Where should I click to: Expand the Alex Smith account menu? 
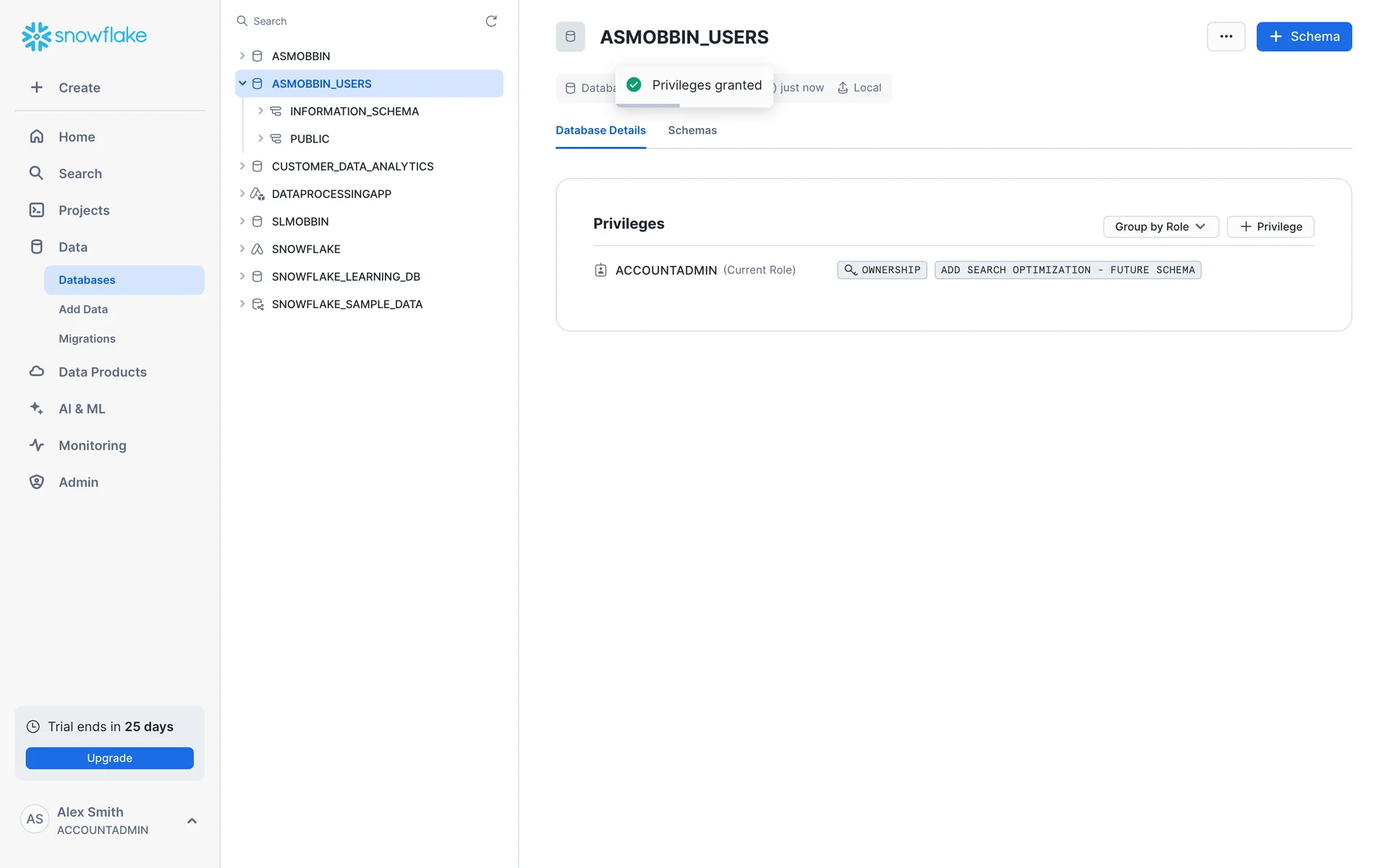coord(192,820)
